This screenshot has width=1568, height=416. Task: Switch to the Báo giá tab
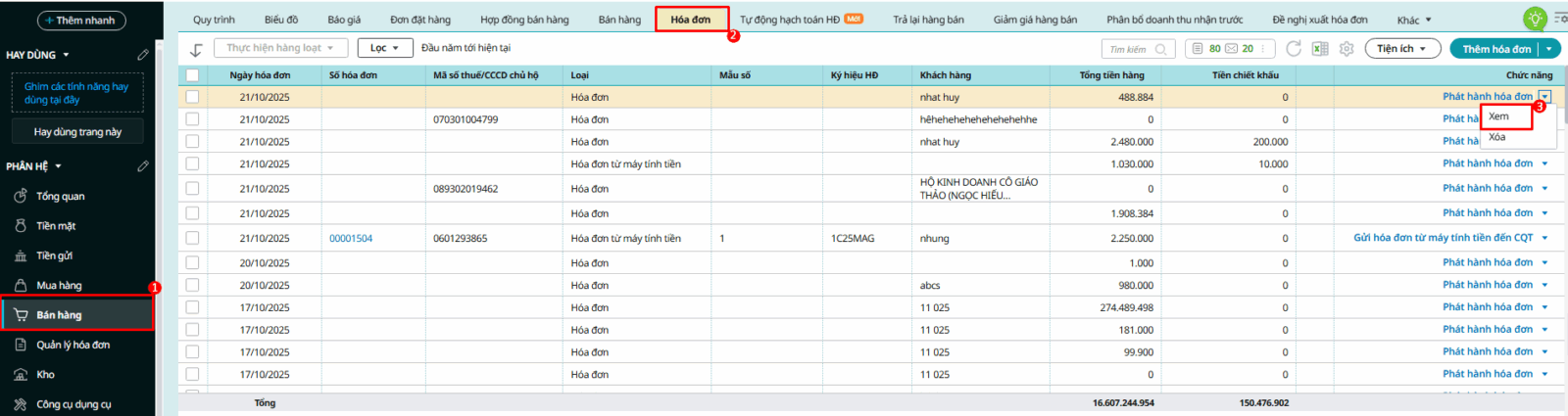[344, 20]
